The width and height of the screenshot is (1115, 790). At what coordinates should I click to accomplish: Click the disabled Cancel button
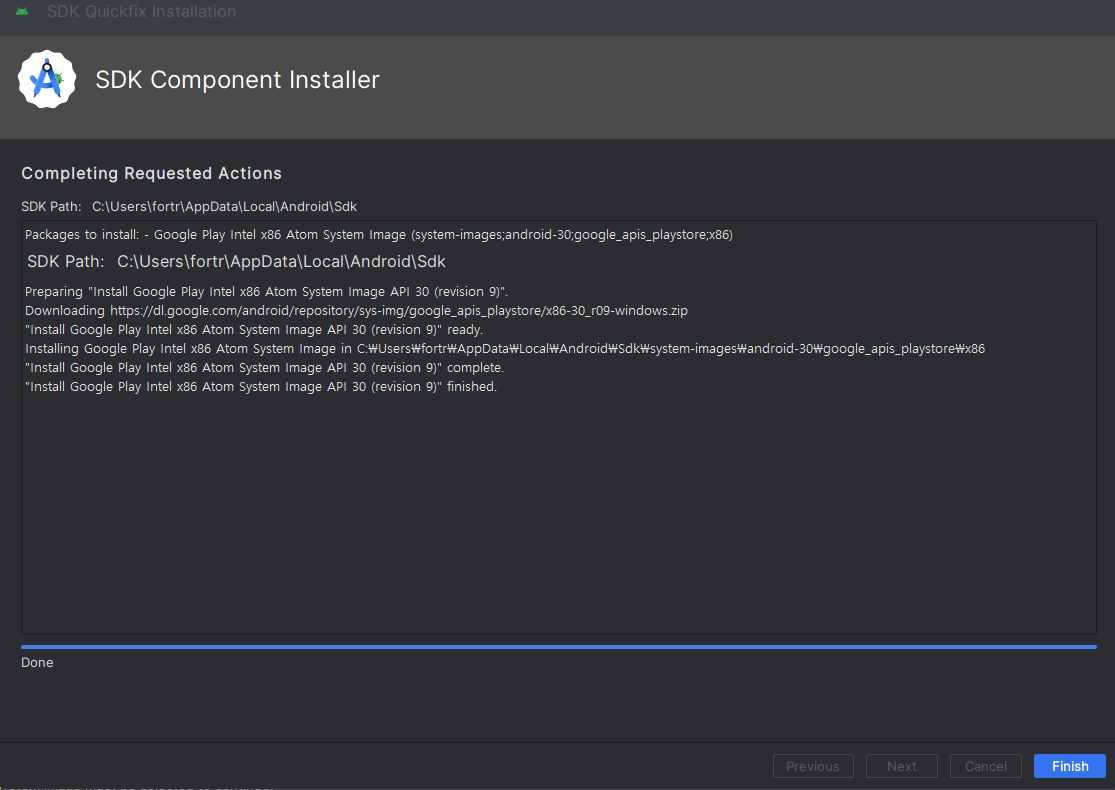click(986, 766)
